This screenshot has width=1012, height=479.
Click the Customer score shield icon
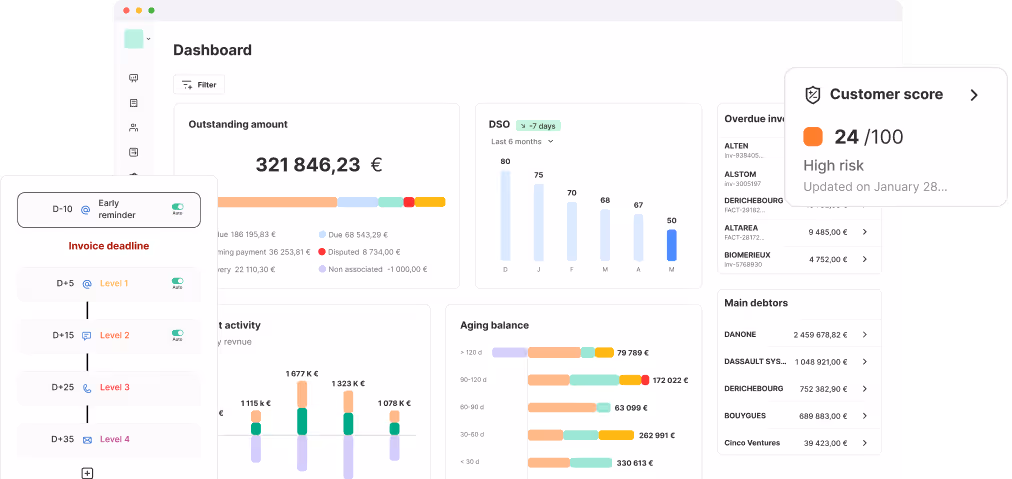813,95
